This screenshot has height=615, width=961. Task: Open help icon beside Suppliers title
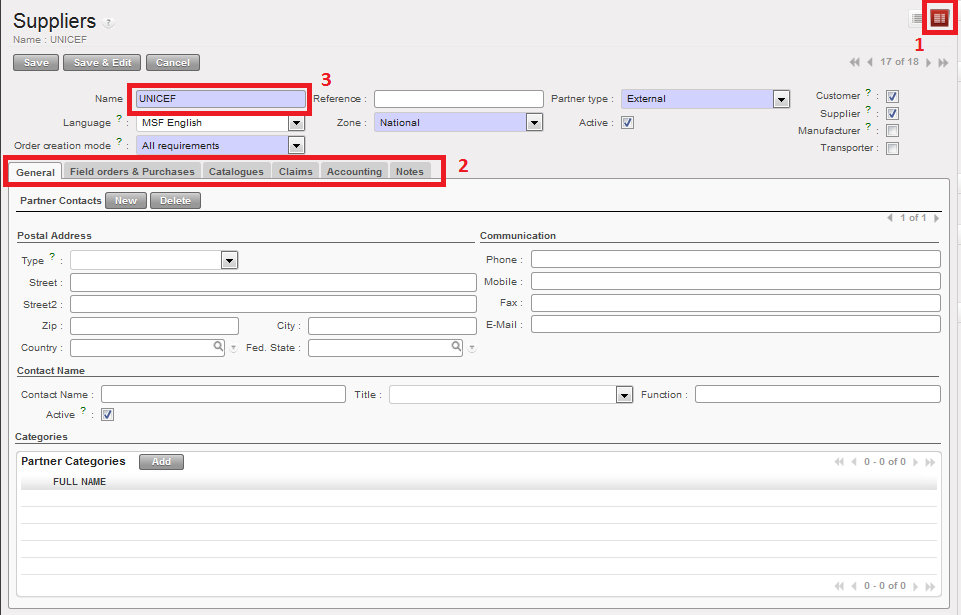point(108,22)
